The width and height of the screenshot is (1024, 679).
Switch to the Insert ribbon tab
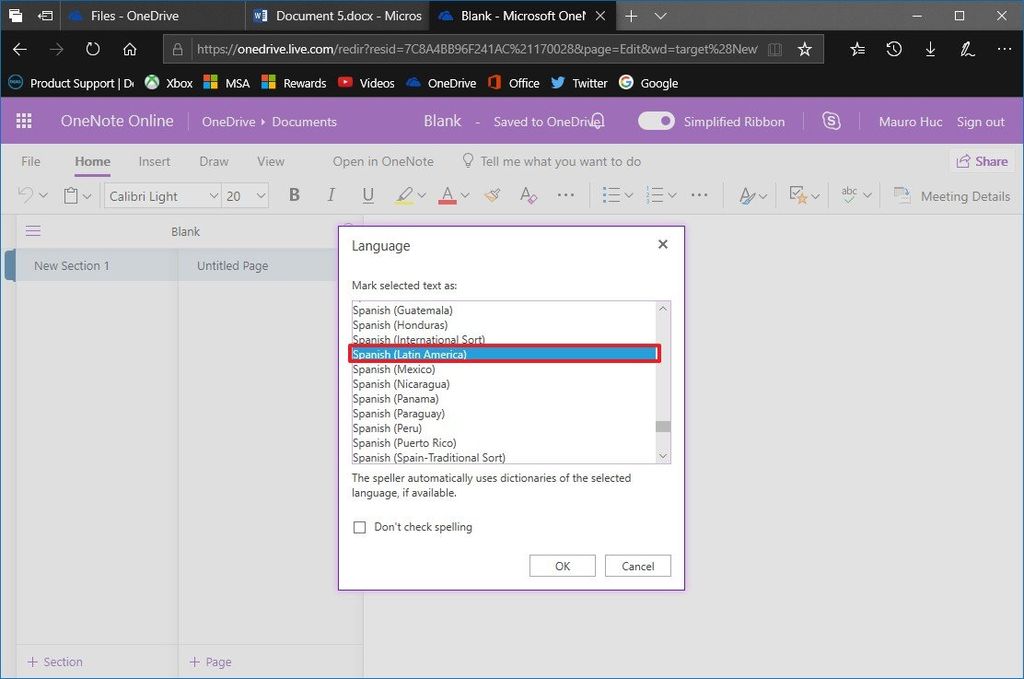coord(154,161)
